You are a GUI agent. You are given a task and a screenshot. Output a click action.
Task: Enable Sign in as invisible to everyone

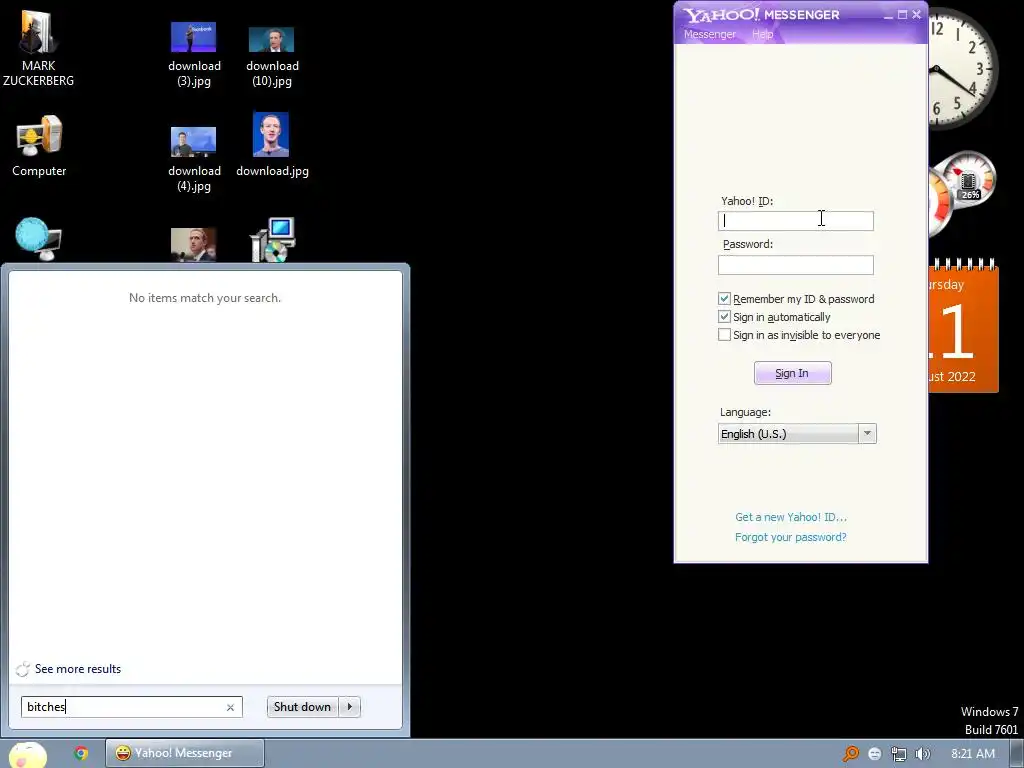coord(724,335)
